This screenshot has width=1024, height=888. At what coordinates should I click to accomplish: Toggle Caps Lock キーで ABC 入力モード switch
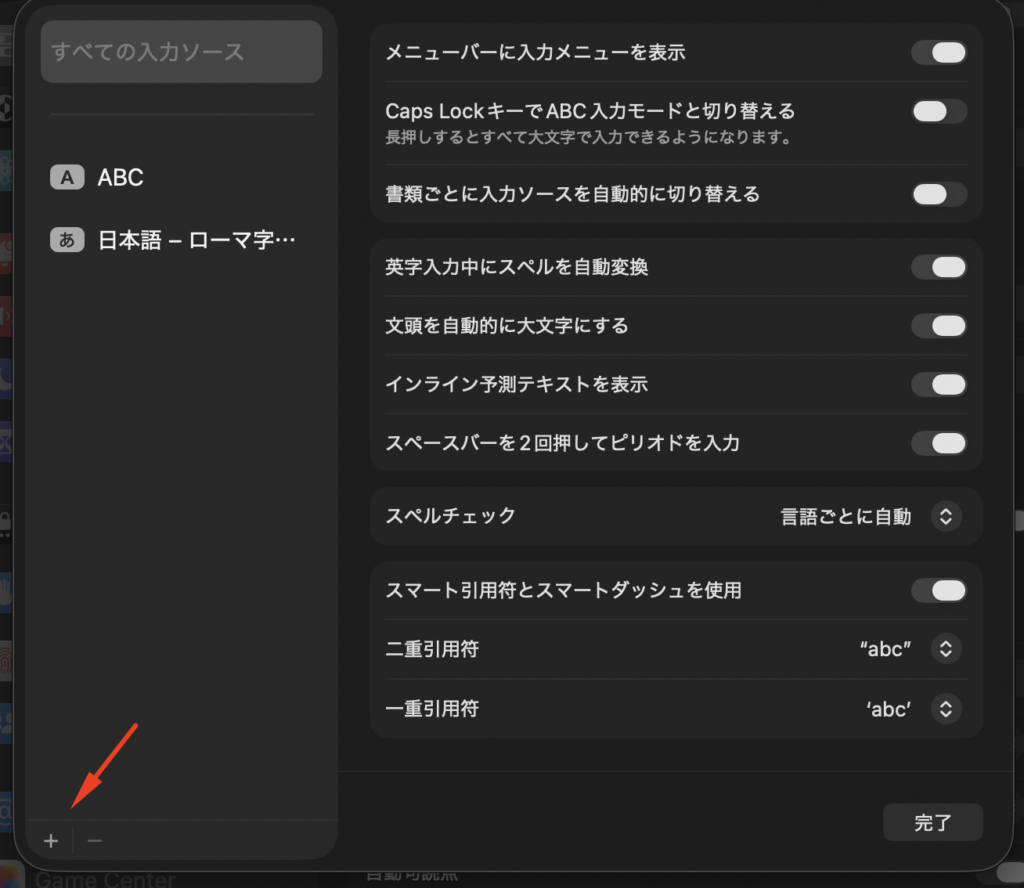(938, 111)
